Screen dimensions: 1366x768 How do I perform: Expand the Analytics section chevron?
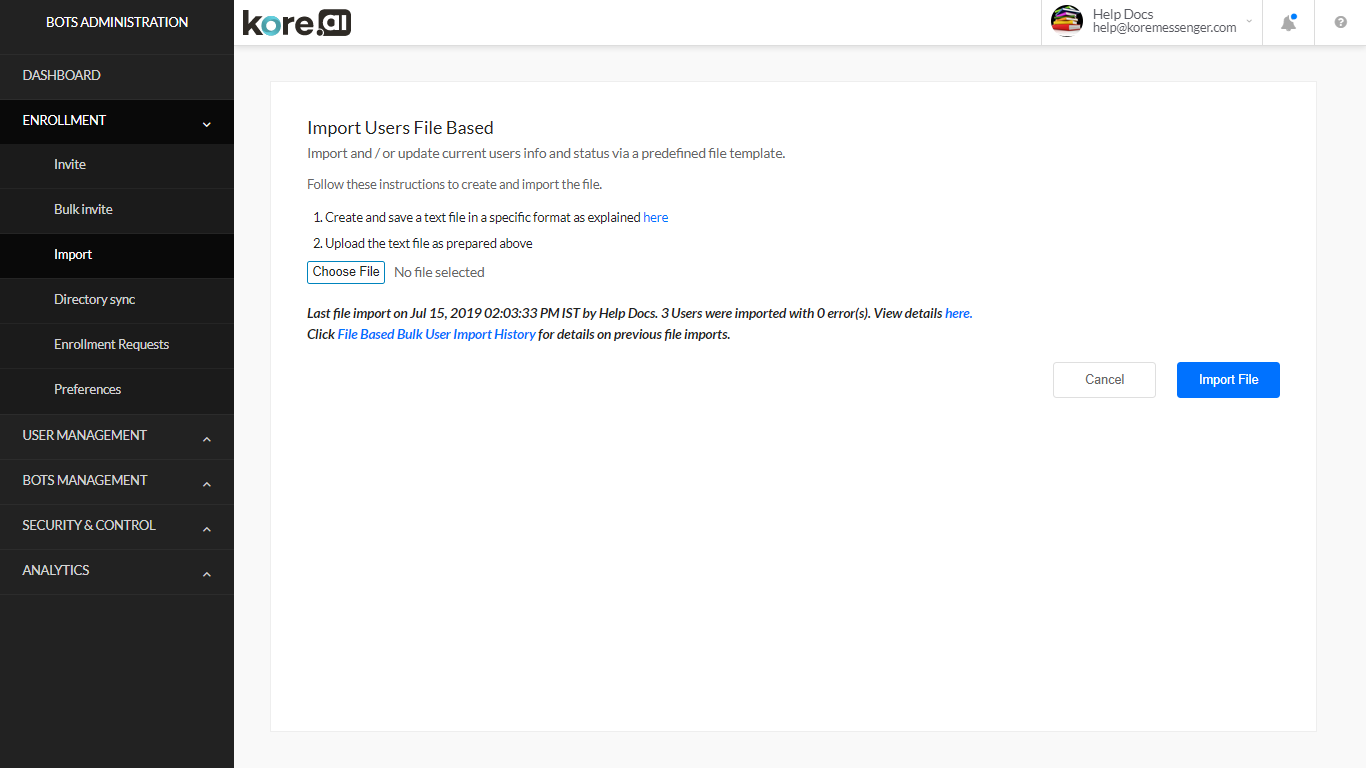(x=207, y=574)
